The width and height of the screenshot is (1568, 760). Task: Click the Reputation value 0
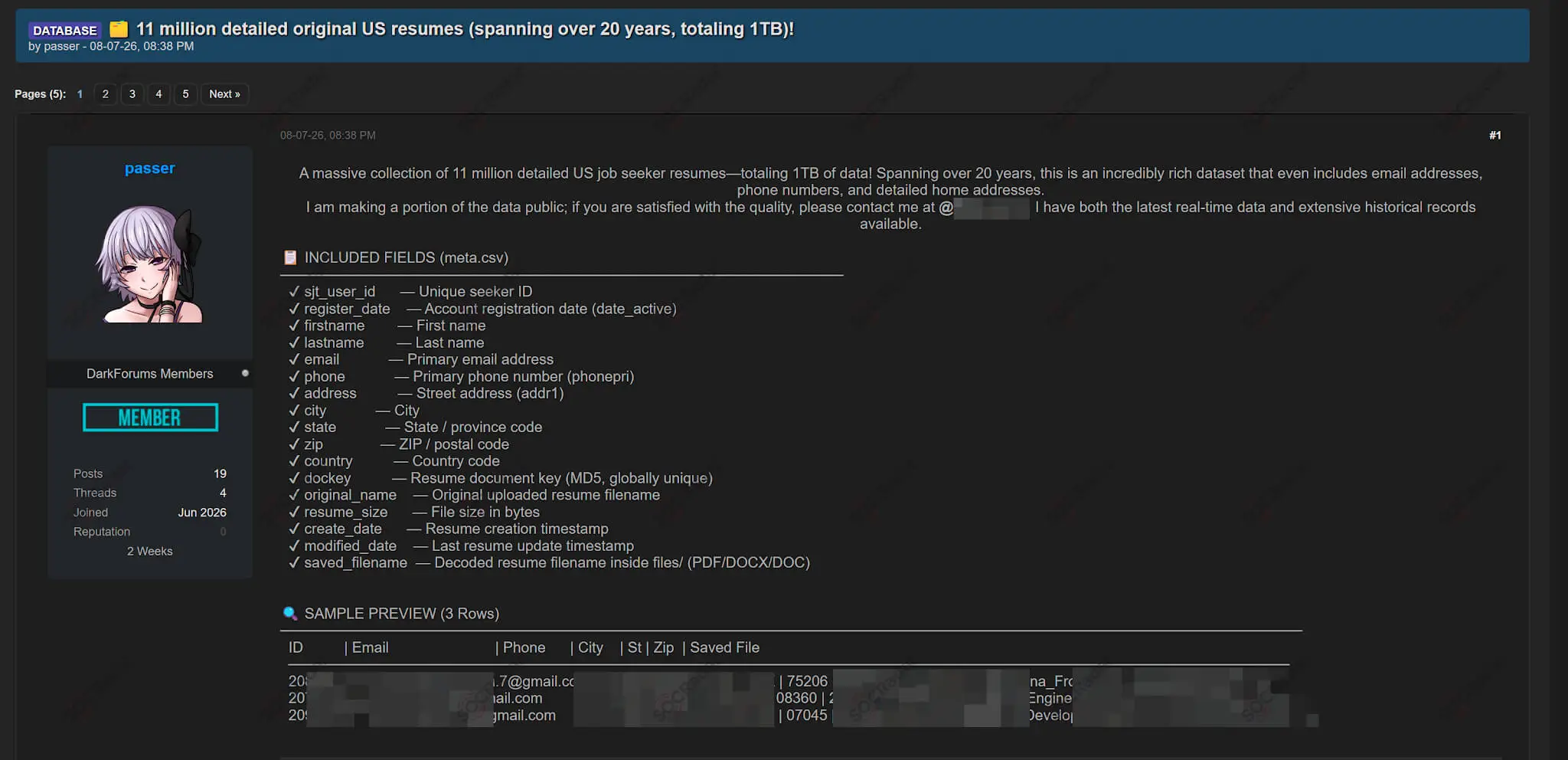[223, 532]
